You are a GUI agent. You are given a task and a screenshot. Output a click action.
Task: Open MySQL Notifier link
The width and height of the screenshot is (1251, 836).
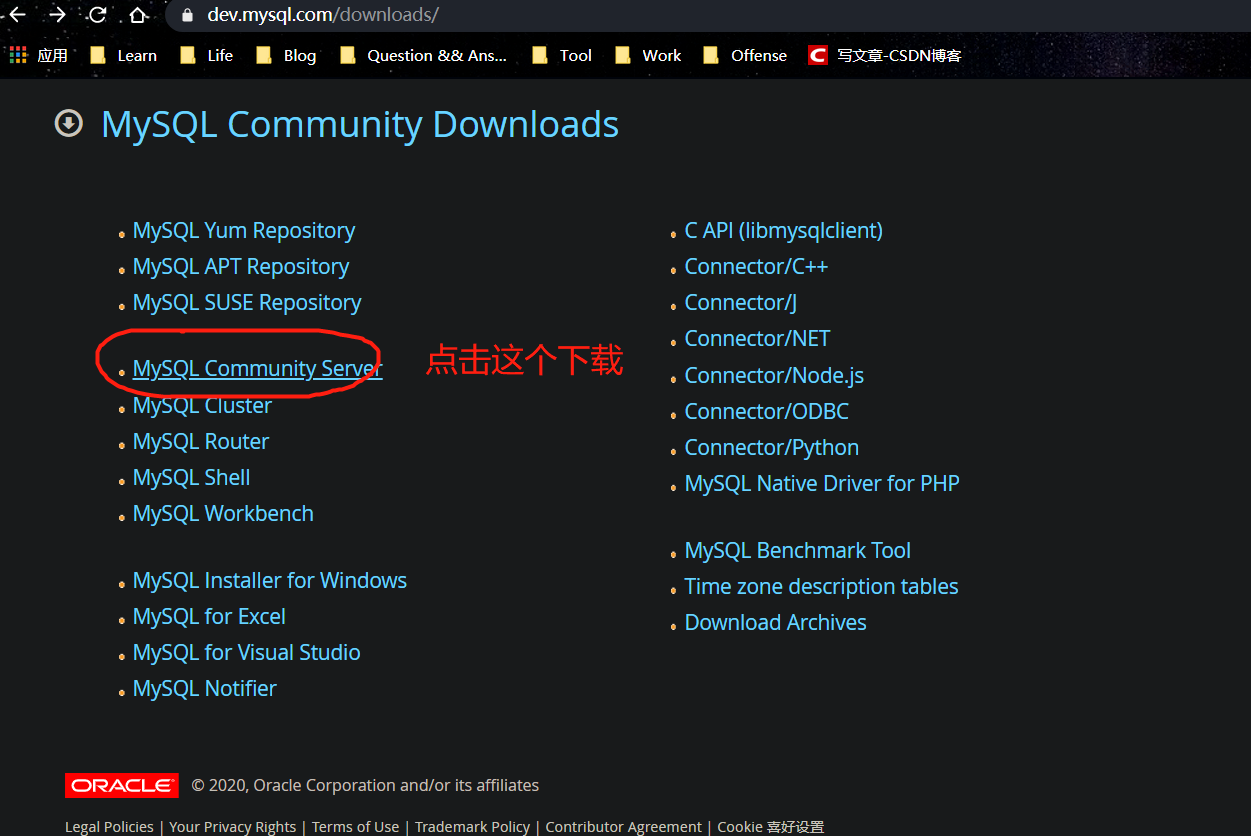(205, 688)
